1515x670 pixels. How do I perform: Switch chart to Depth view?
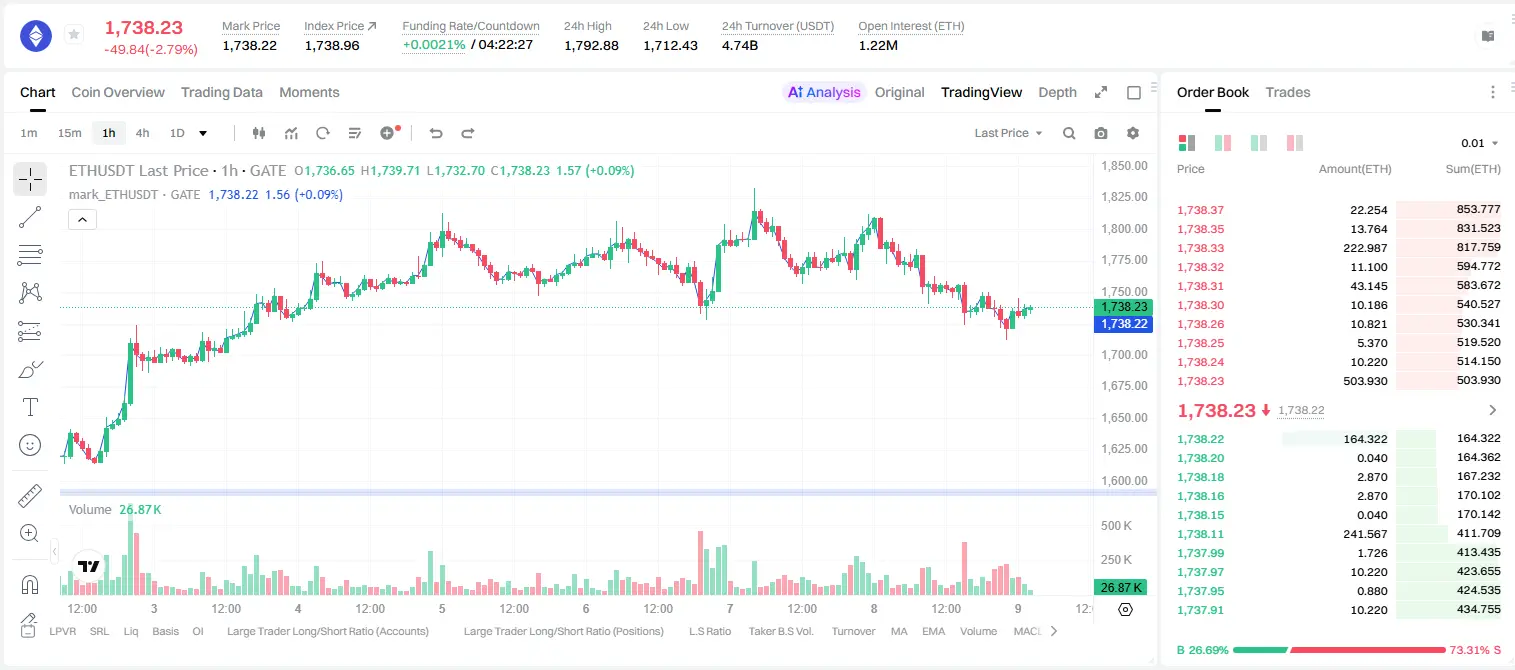(1057, 92)
